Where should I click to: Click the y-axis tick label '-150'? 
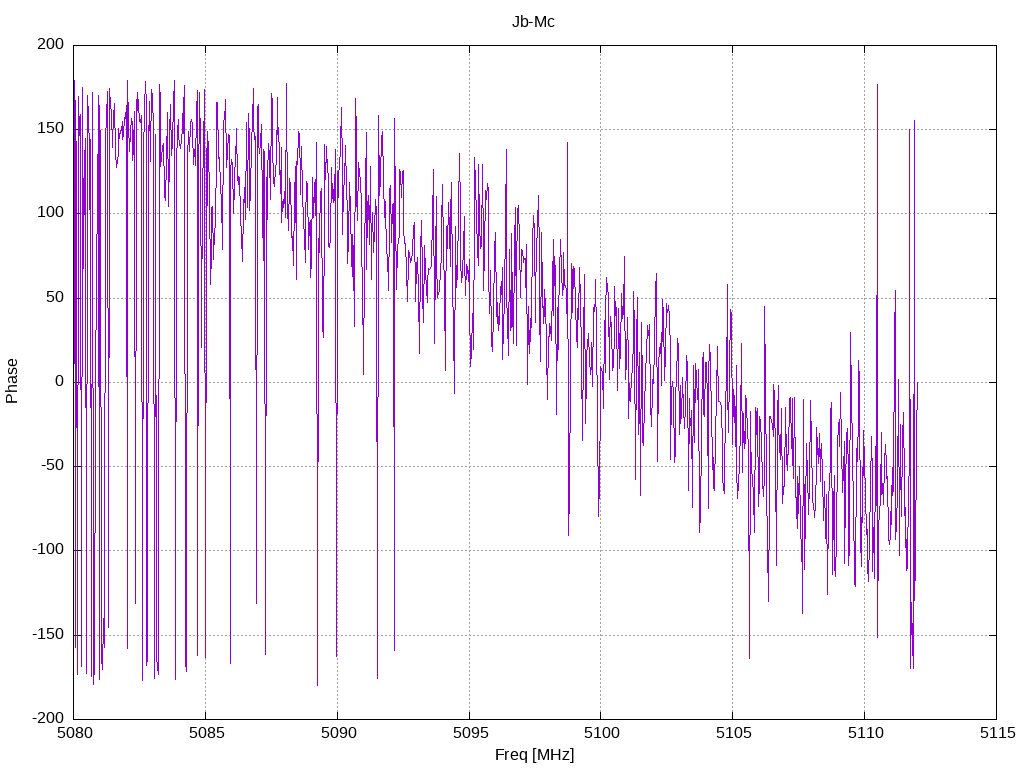pos(48,634)
